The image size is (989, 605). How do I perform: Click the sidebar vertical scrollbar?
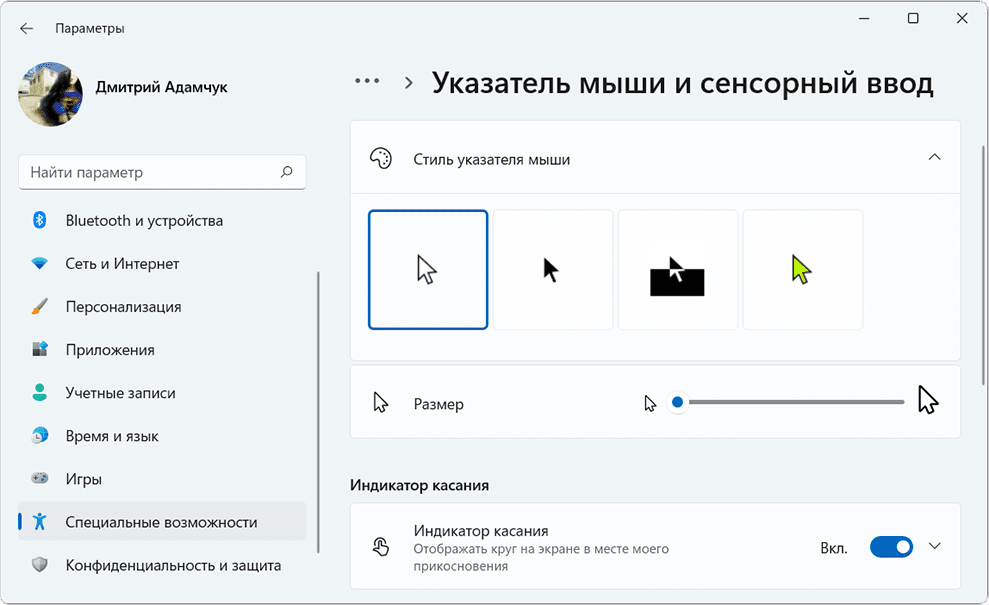tap(318, 411)
